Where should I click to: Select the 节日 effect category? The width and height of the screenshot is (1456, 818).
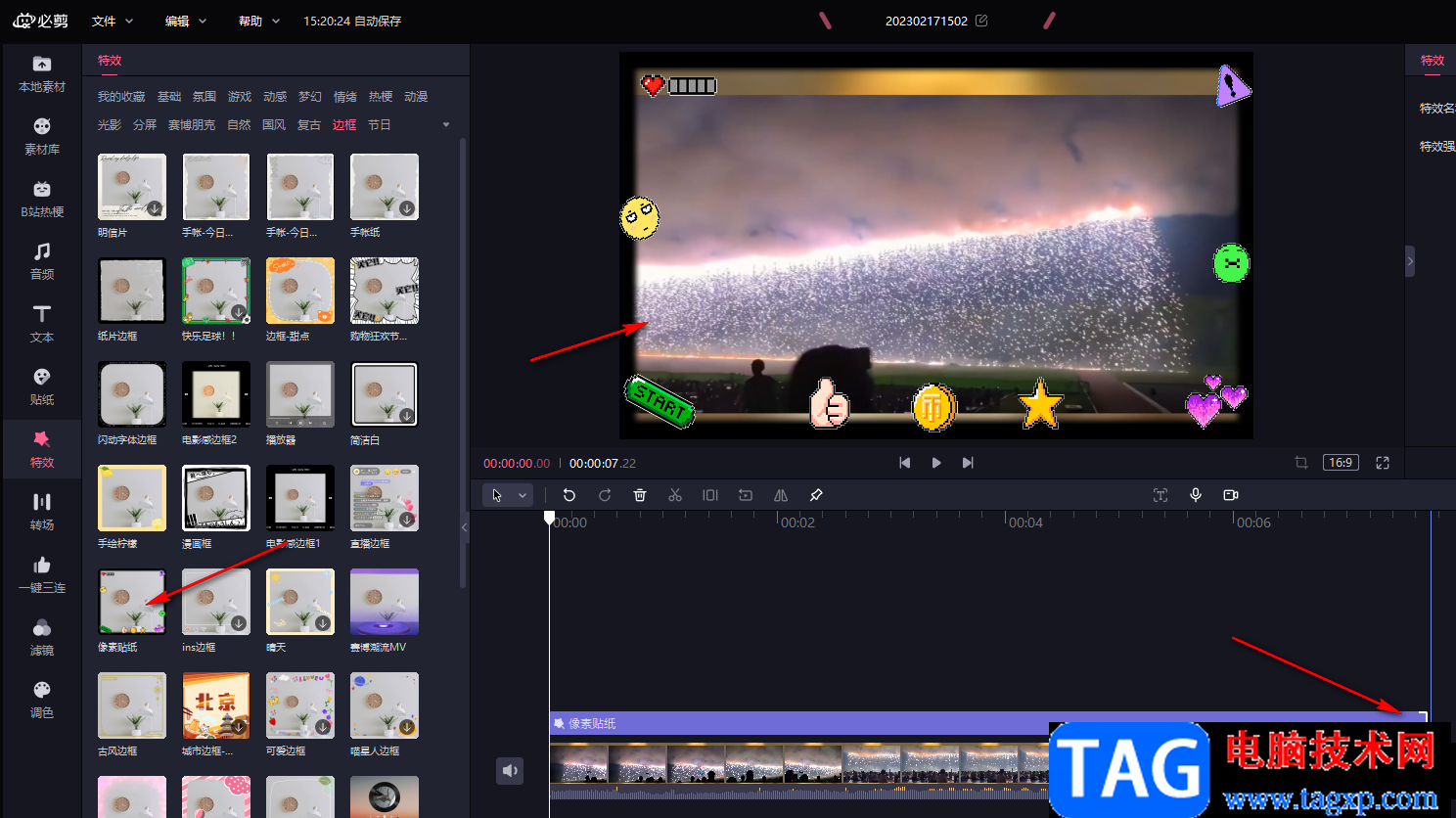[380, 125]
